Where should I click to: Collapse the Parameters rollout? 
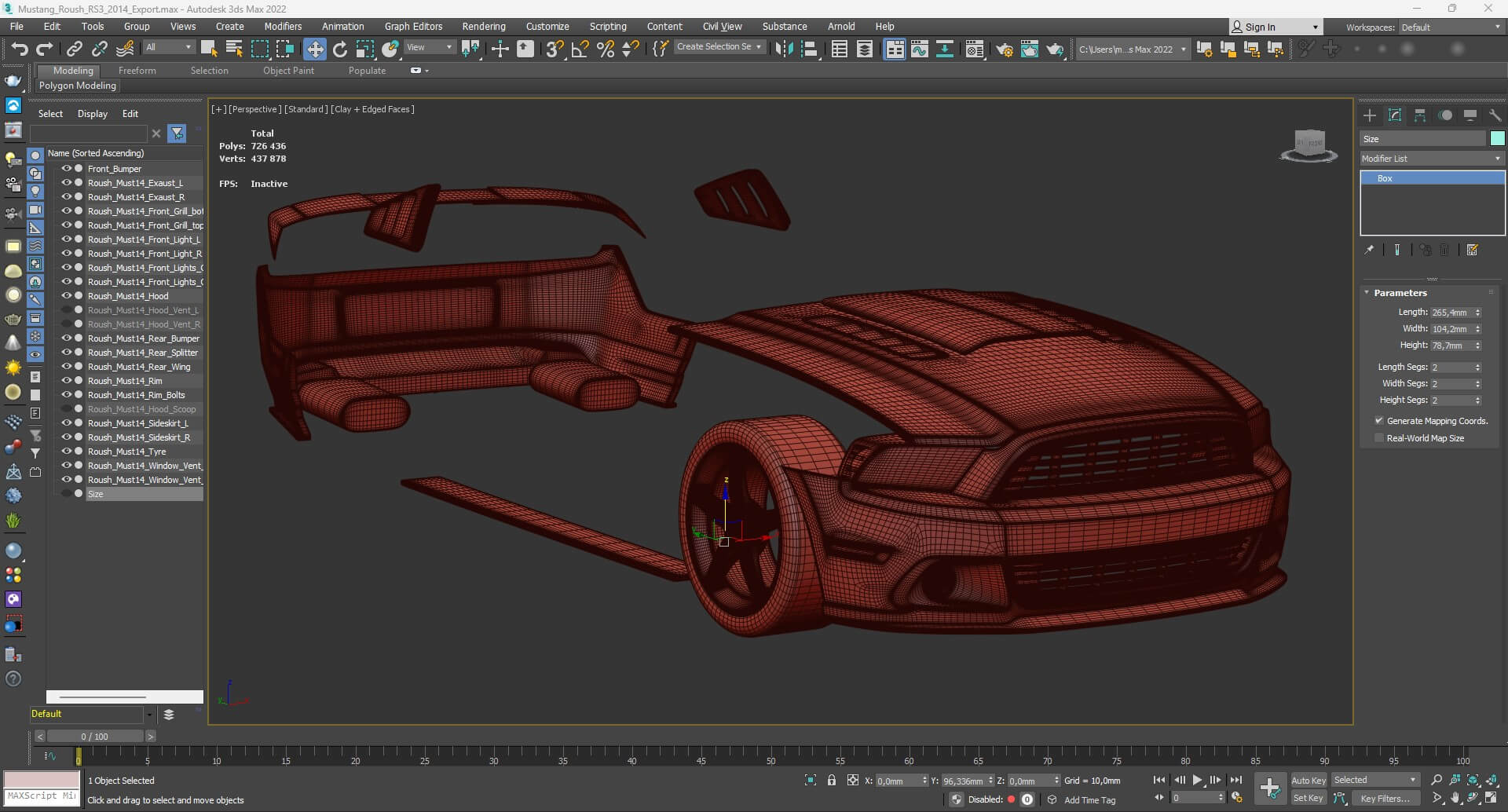click(1400, 292)
